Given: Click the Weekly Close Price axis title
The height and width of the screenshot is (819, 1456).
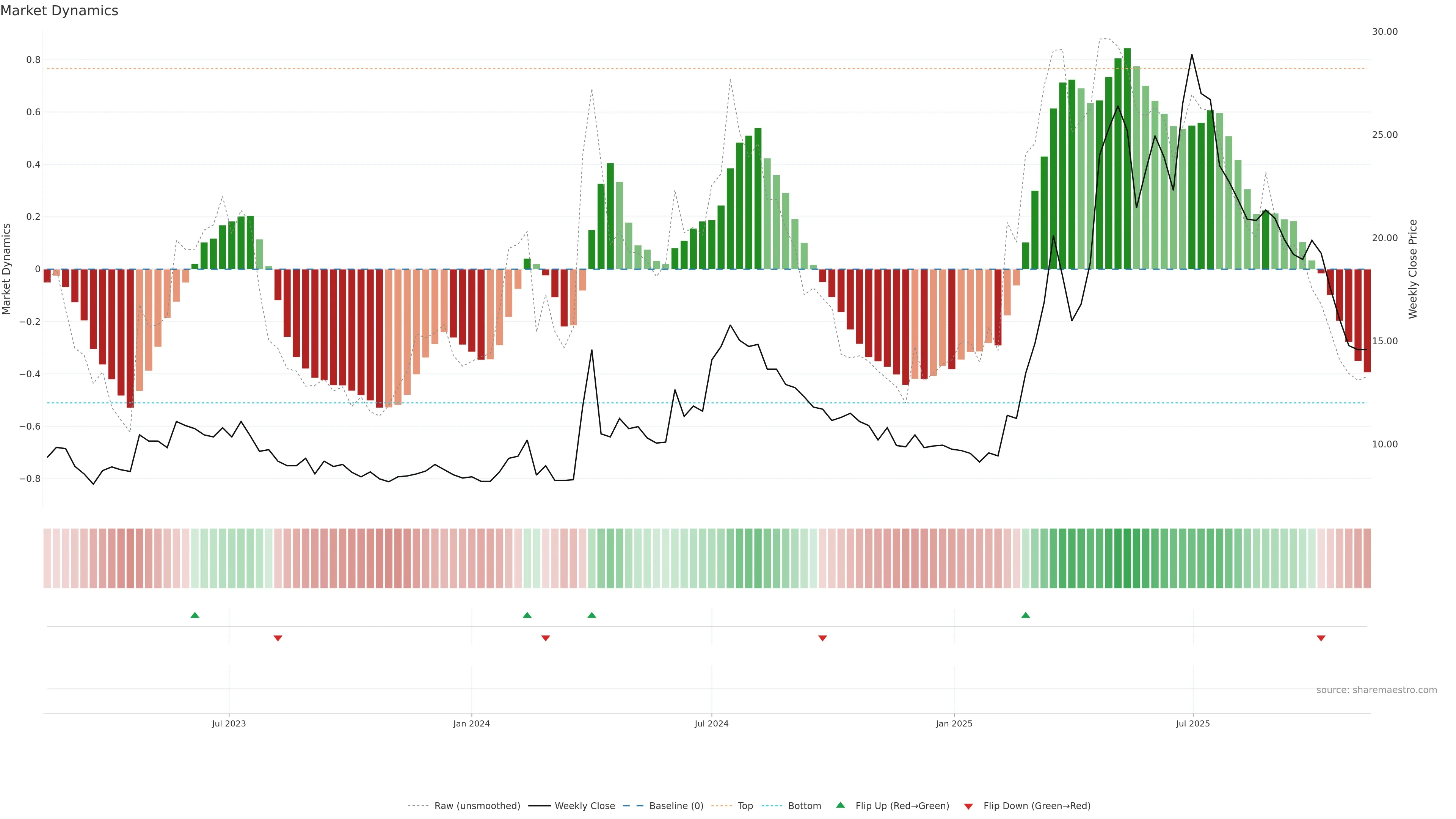Looking at the screenshot, I should coord(1413,269).
